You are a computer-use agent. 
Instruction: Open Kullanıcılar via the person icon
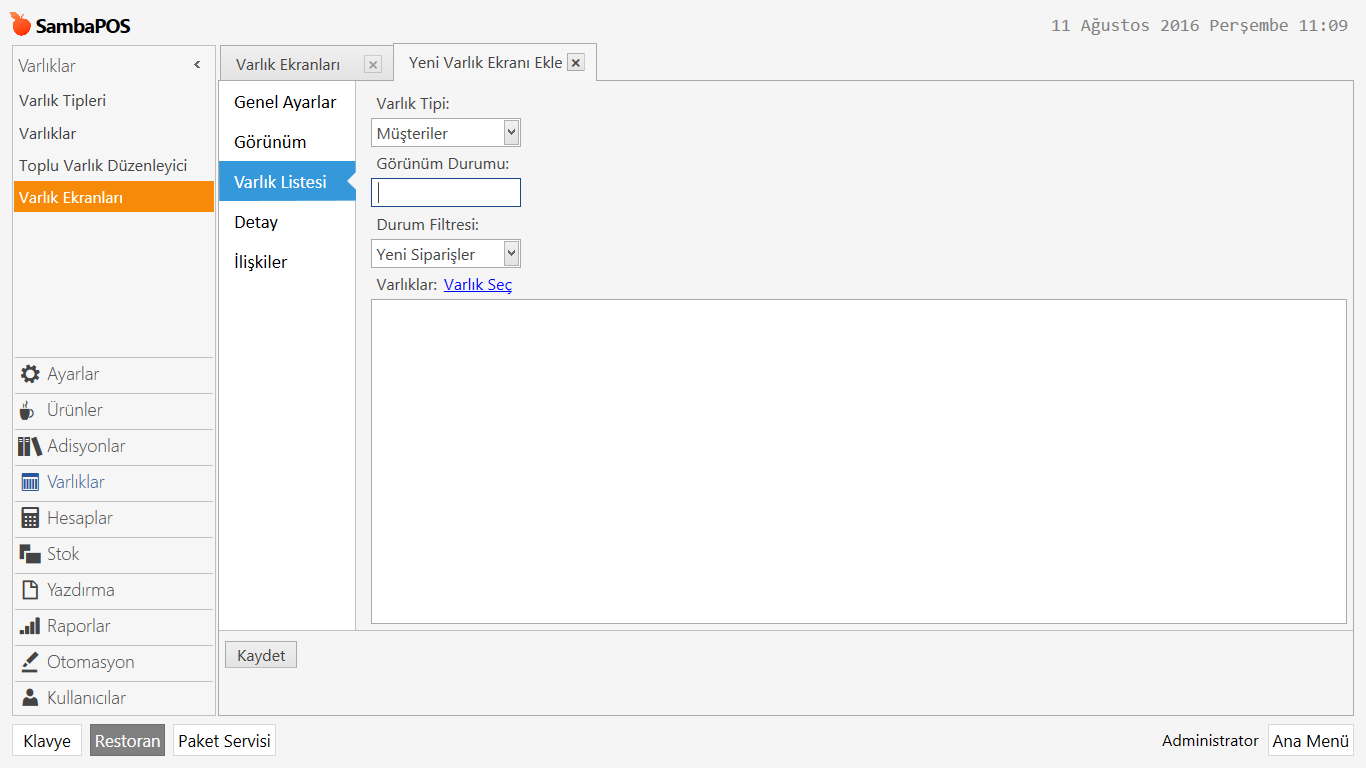(30, 698)
